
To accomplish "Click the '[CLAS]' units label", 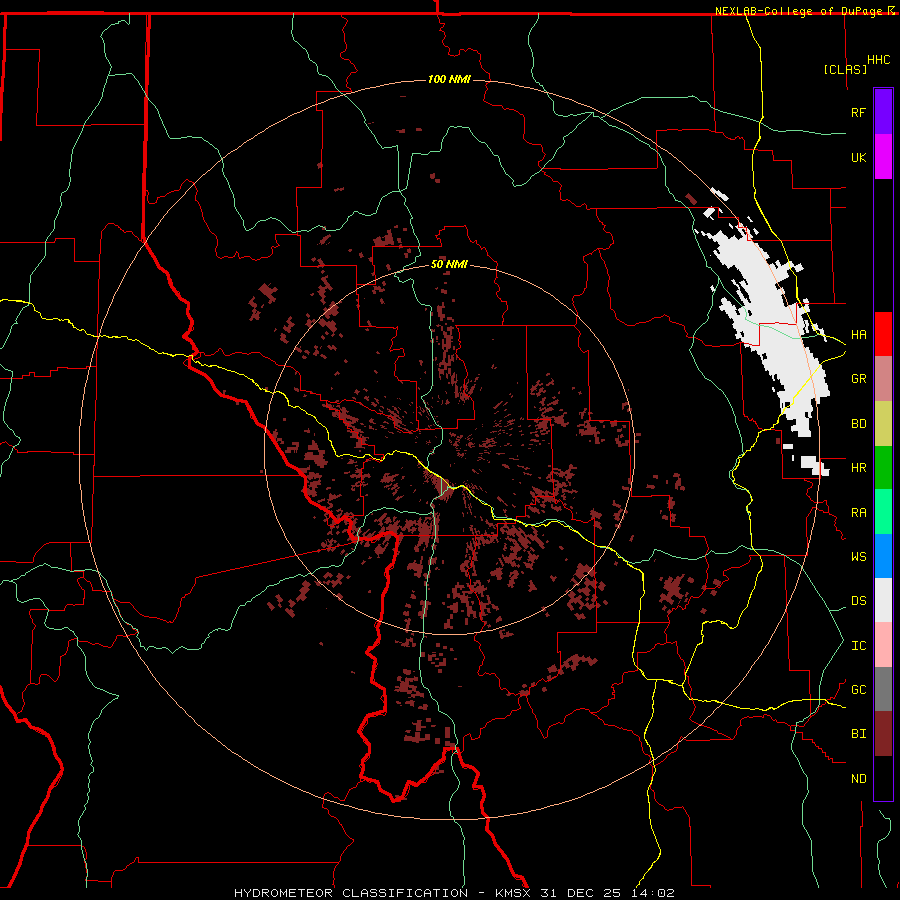I will [845, 70].
